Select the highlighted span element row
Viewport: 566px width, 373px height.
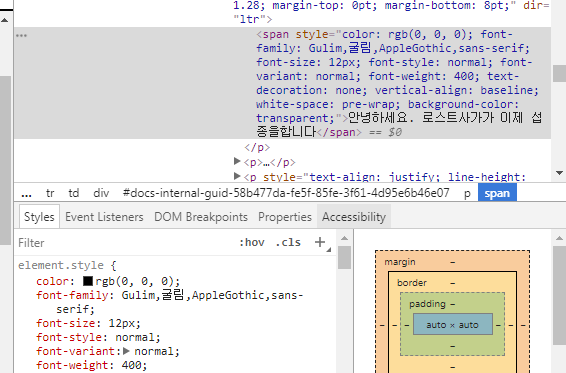click(x=282, y=83)
